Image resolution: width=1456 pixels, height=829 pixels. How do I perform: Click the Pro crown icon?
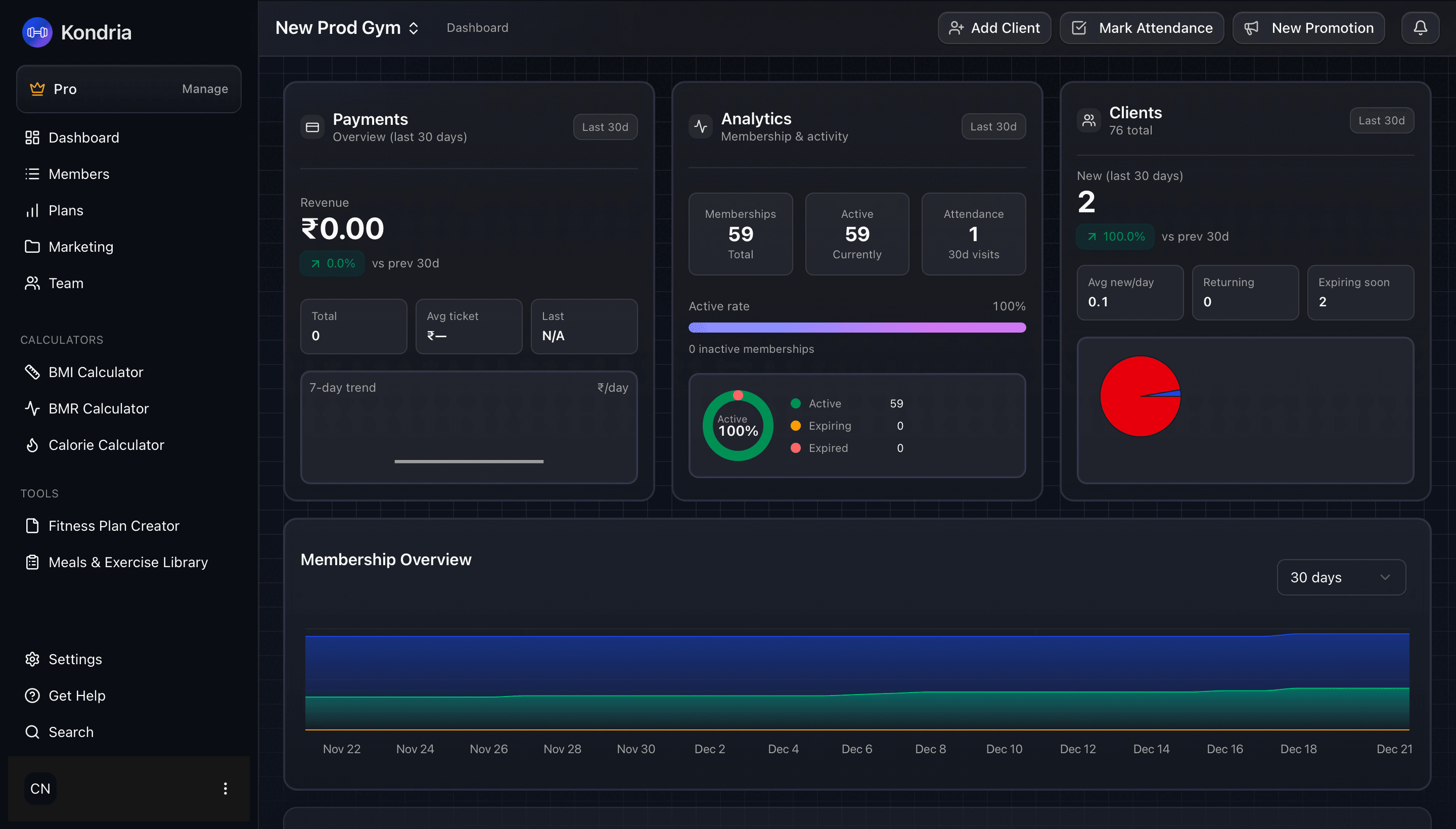pyautogui.click(x=37, y=89)
